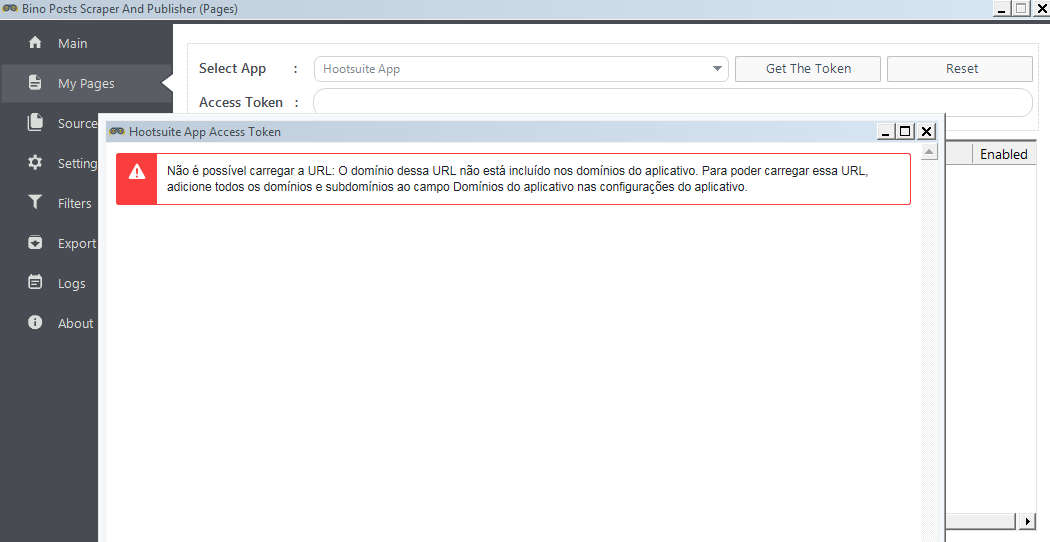The image size is (1050, 542).
Task: Maximize the Hootsuite App Access Token dialog
Action: pos(905,131)
